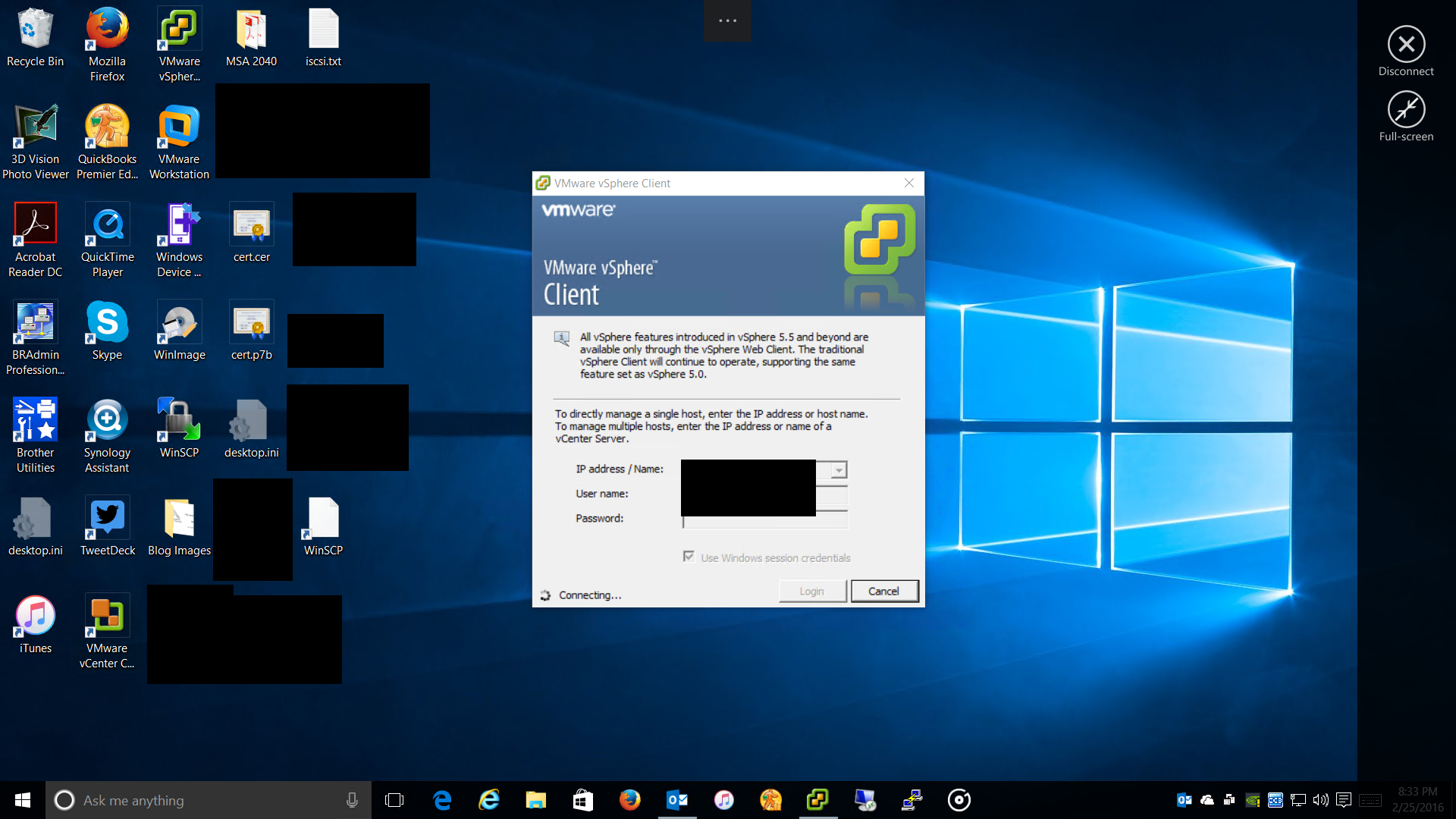
Task: Toggle Full-screen mode for remote session
Action: (x=1406, y=117)
